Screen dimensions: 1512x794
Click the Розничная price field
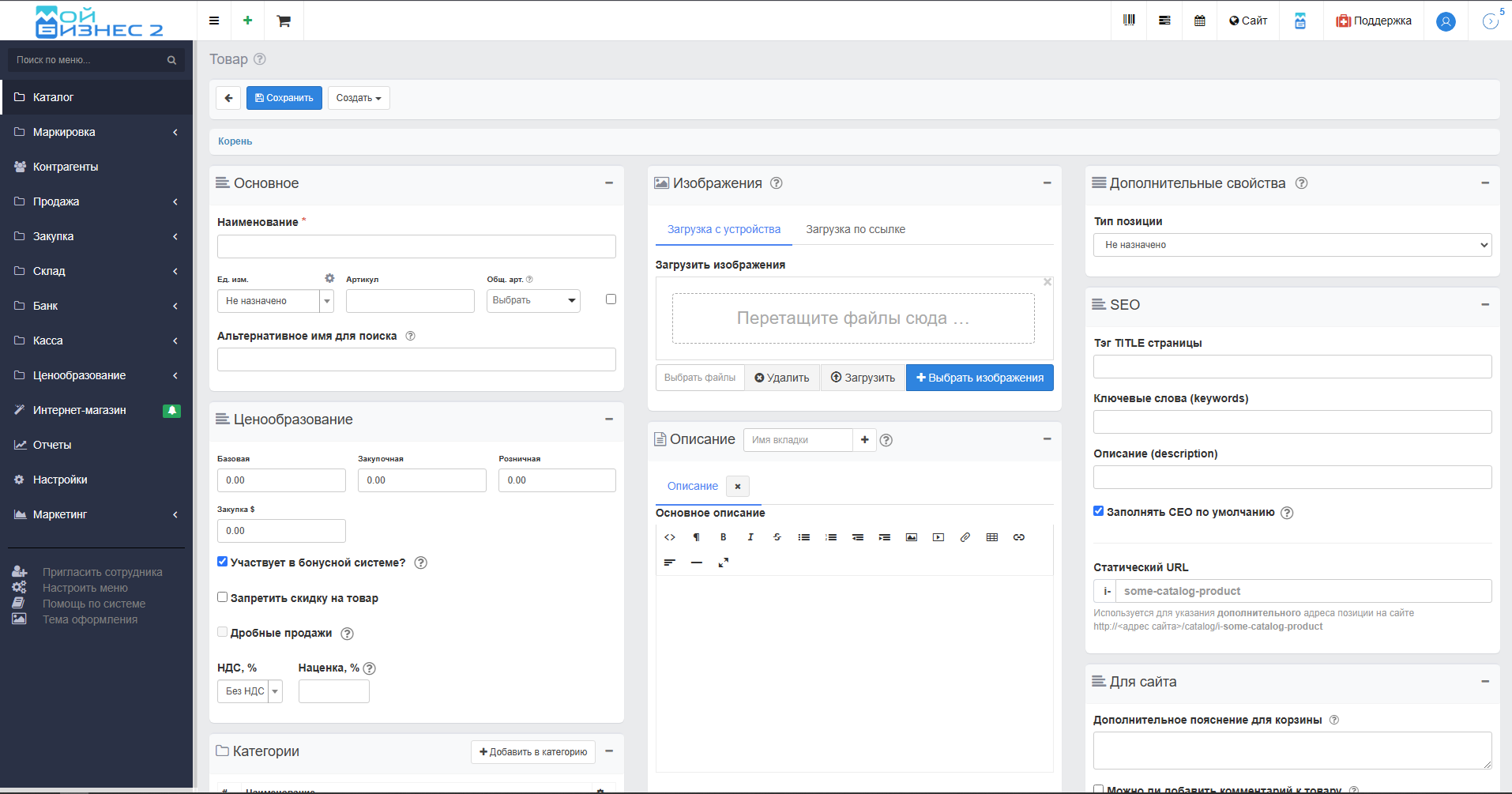557,480
